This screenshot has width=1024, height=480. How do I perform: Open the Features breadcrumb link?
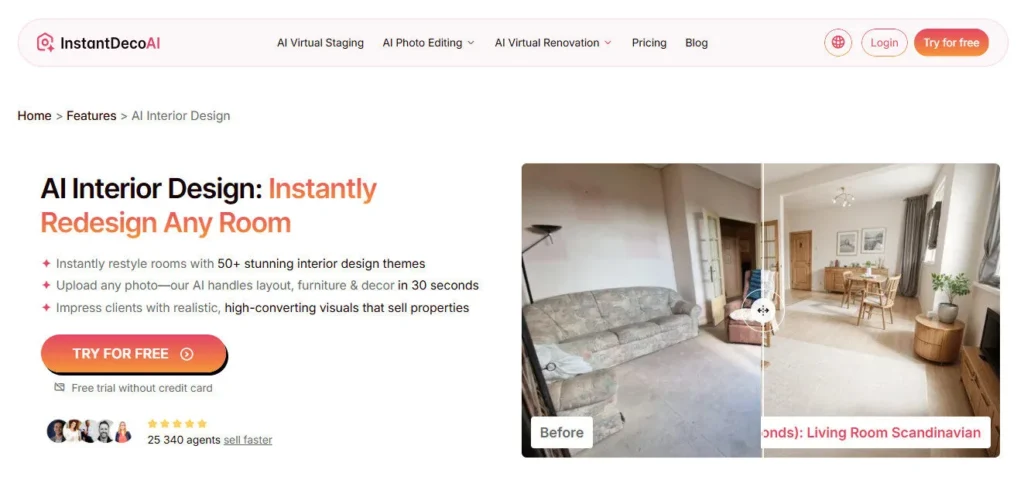click(x=91, y=116)
